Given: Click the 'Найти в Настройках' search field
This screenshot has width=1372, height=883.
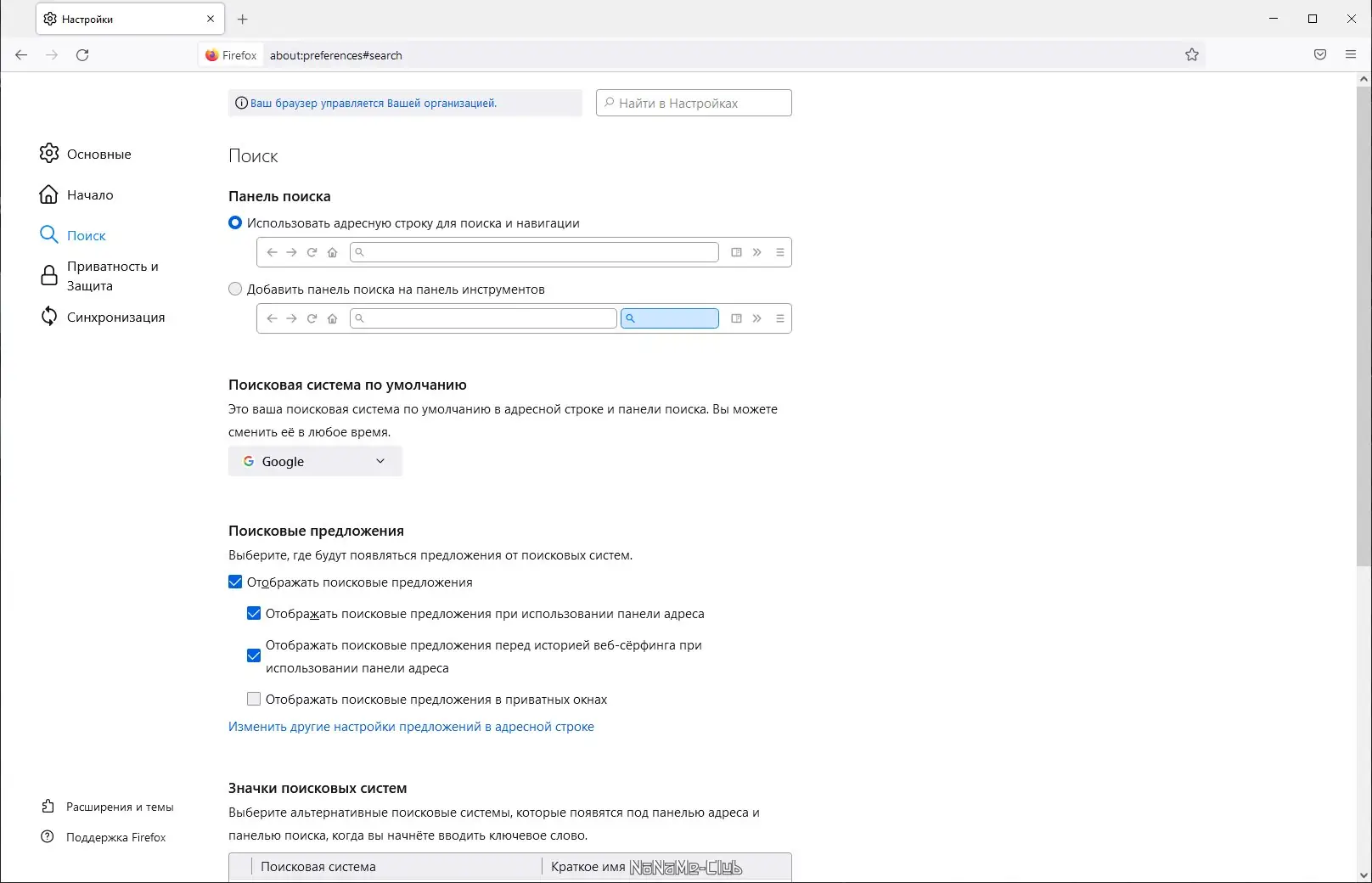Looking at the screenshot, I should point(694,103).
